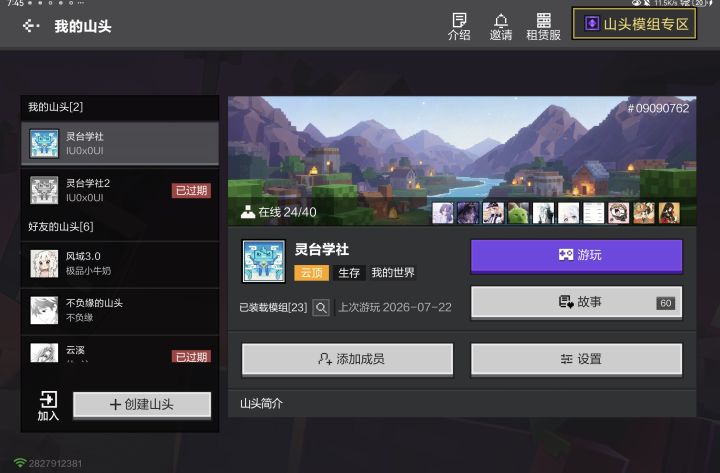Open 山头模组专区 mod zone
The width and height of the screenshot is (720, 473).
(634, 24)
